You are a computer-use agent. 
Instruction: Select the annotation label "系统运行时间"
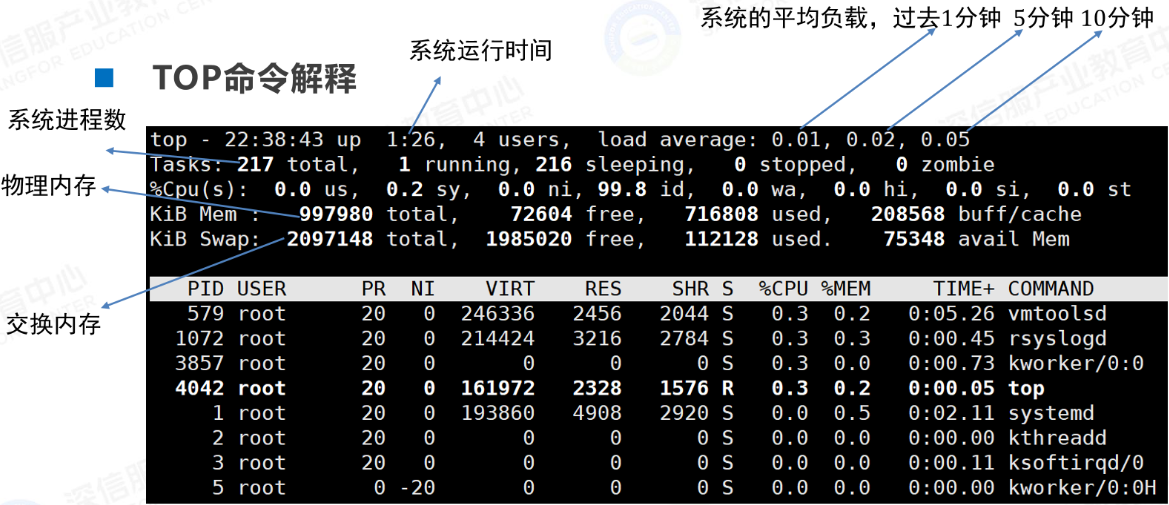pos(481,51)
